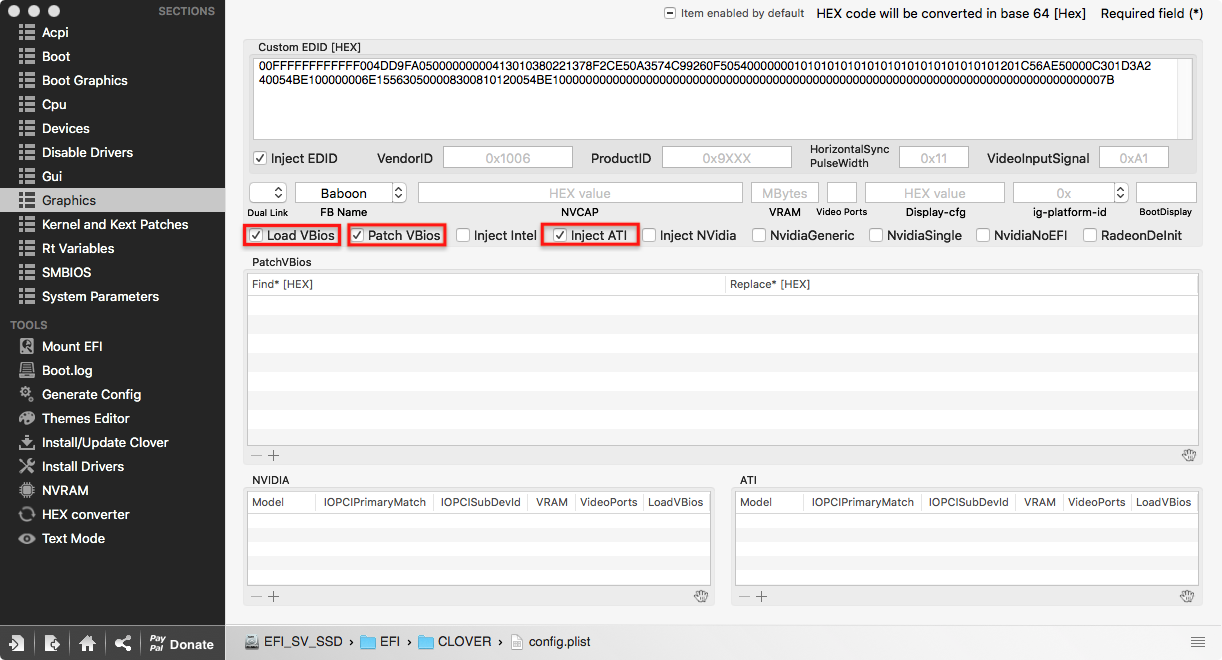
Task: Click the PatchVBios table hand icon
Action: click(1188, 455)
